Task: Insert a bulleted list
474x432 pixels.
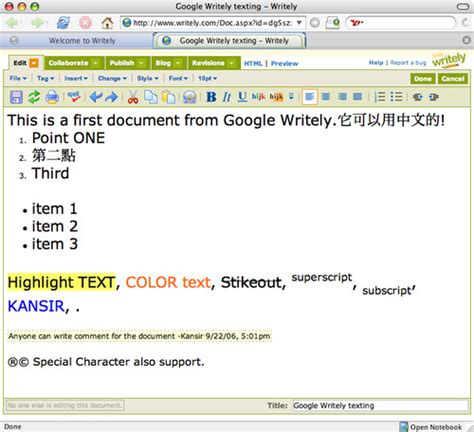Action: point(396,97)
